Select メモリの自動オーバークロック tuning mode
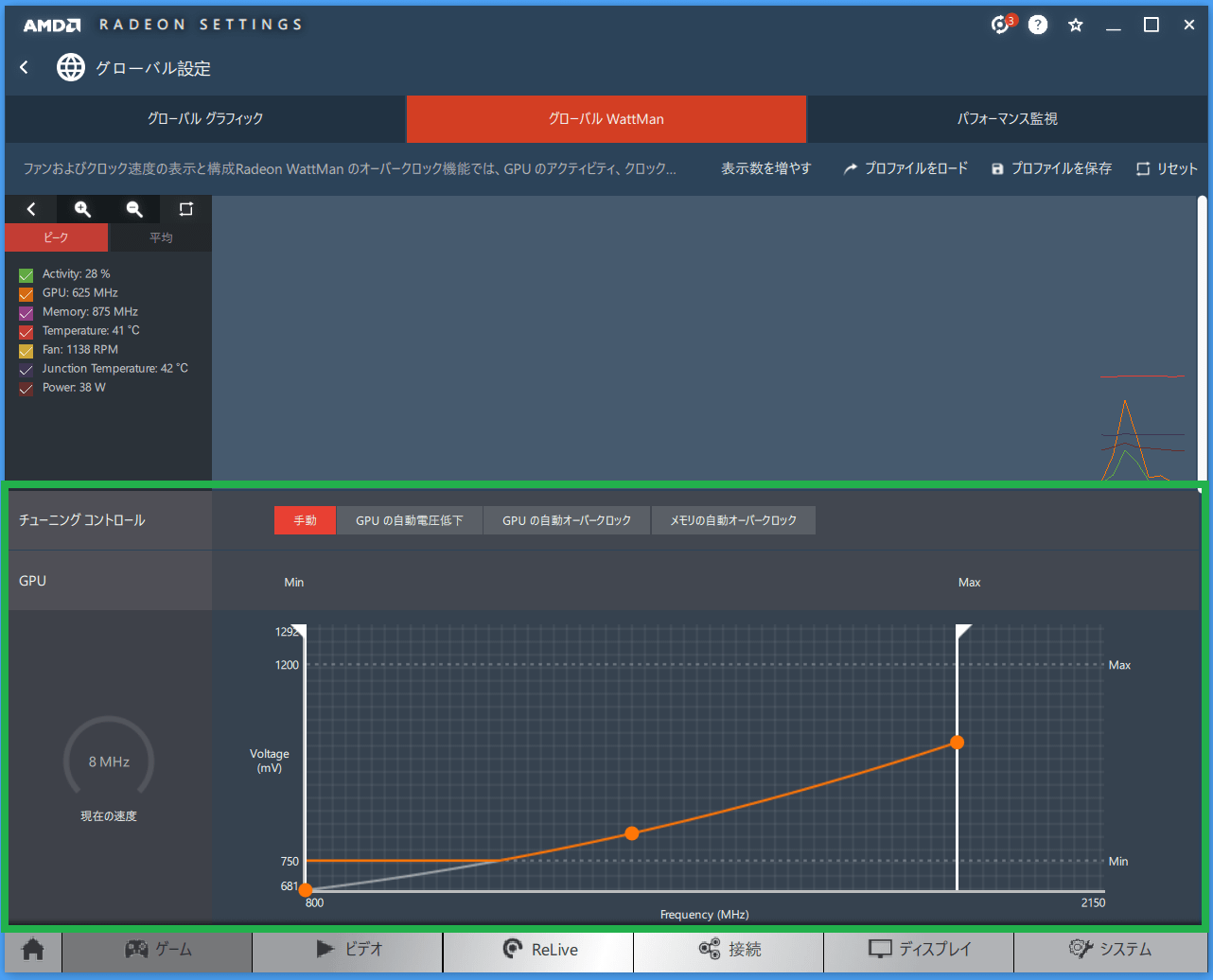This screenshot has width=1213, height=980. (733, 520)
